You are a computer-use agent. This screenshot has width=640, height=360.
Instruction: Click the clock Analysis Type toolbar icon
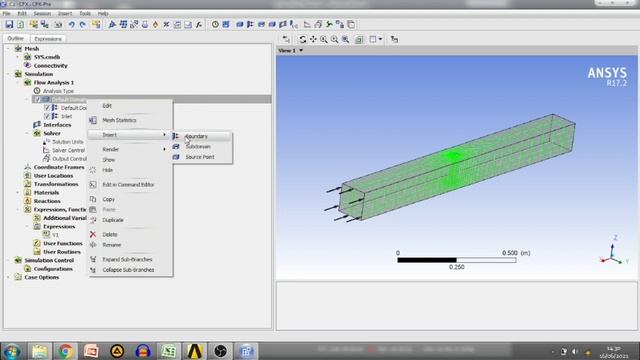pos(215,24)
